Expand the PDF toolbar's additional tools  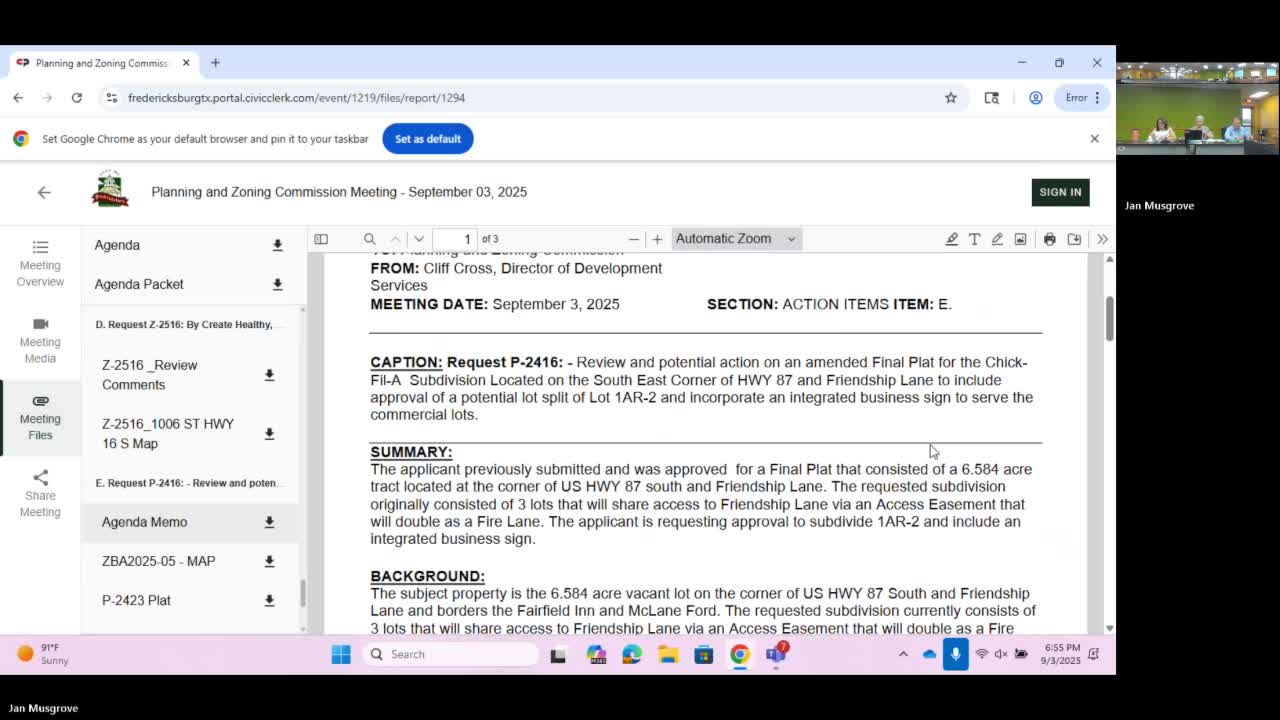(x=1102, y=239)
